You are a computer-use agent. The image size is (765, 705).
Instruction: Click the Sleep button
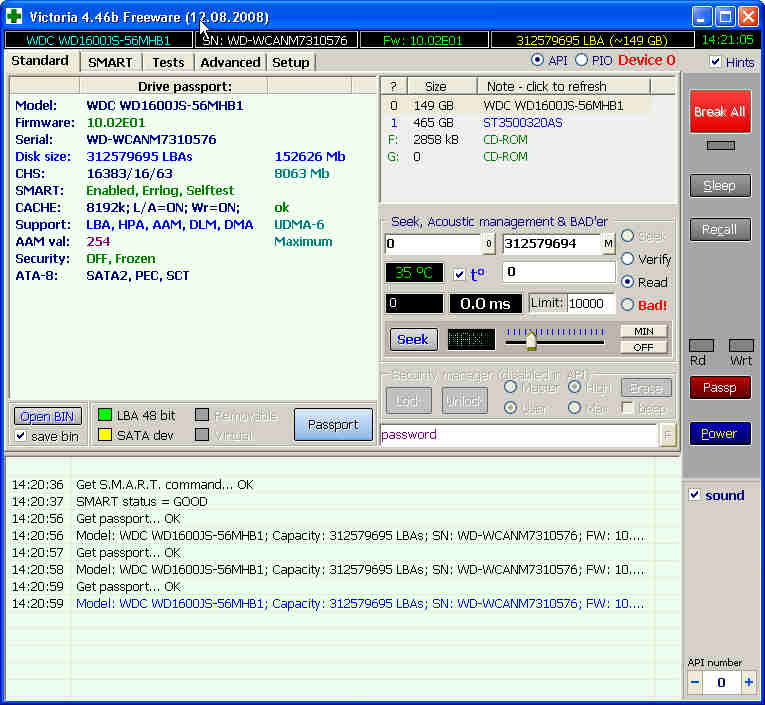720,186
